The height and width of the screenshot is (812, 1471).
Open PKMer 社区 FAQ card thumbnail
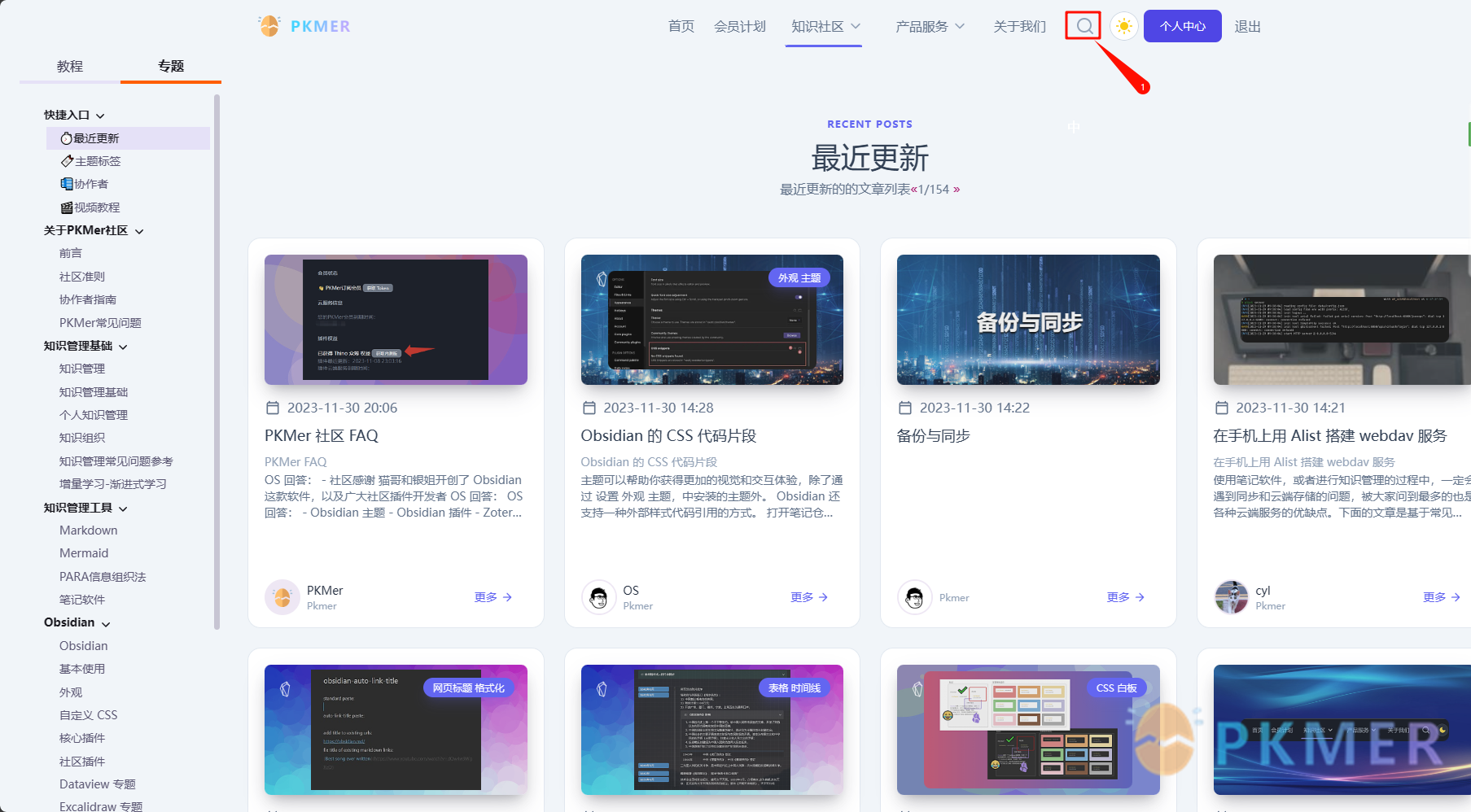click(396, 320)
